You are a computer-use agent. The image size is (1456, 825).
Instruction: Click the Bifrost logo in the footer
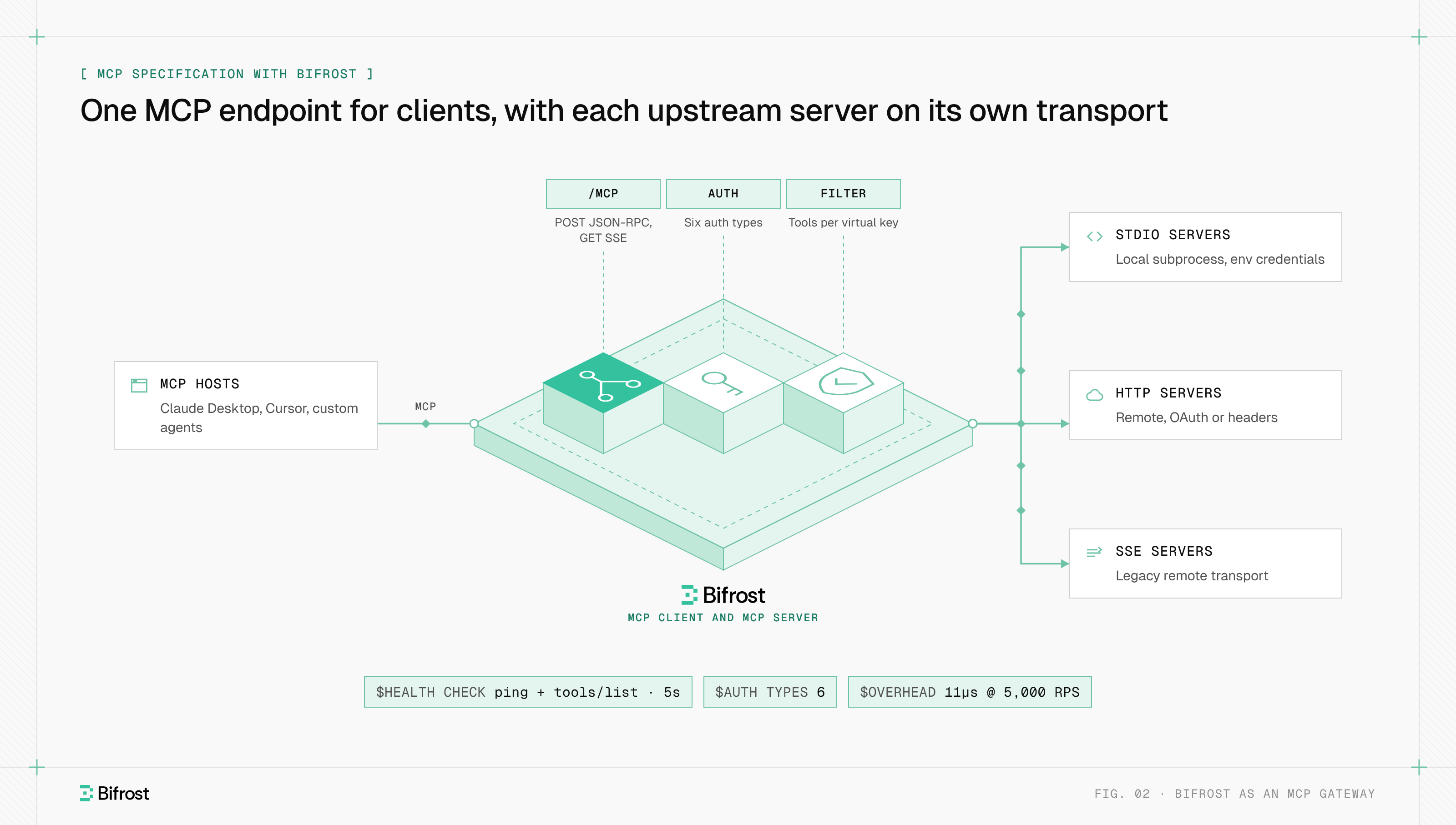[115, 793]
